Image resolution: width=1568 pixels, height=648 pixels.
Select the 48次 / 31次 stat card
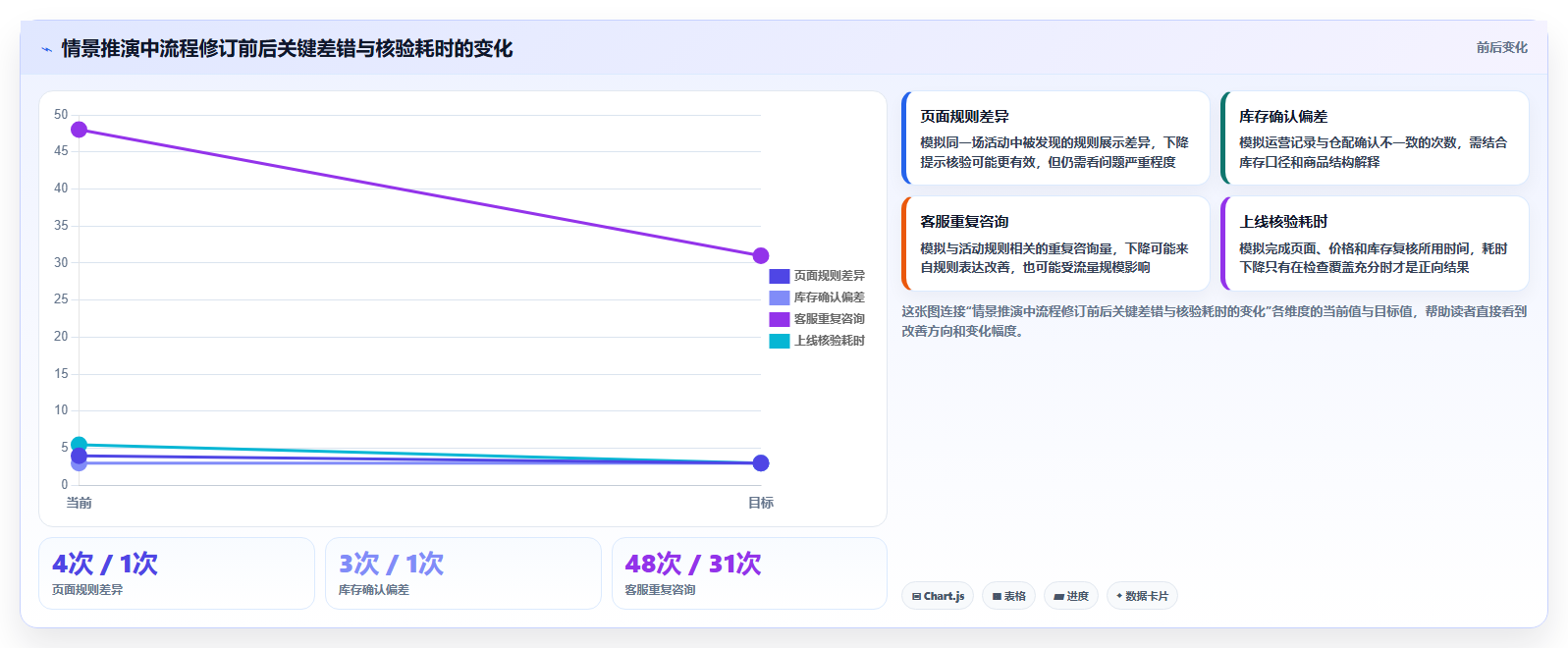(x=749, y=573)
